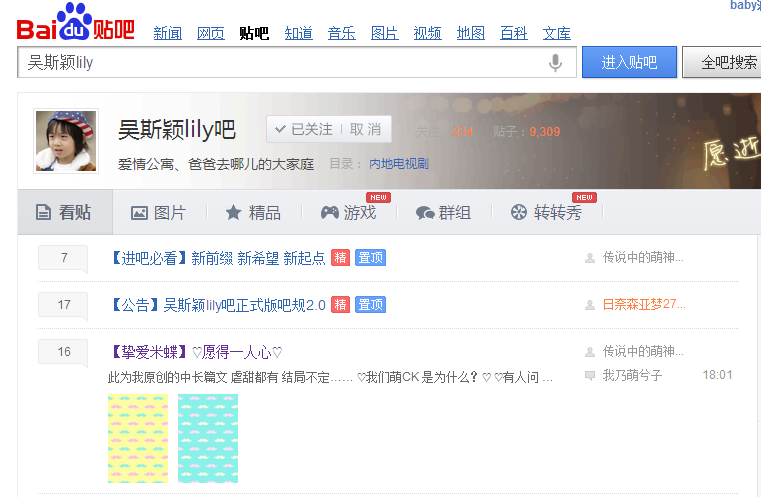
Task: Click the 精 badge on 进吧必看 post
Action: pyautogui.click(x=340, y=258)
